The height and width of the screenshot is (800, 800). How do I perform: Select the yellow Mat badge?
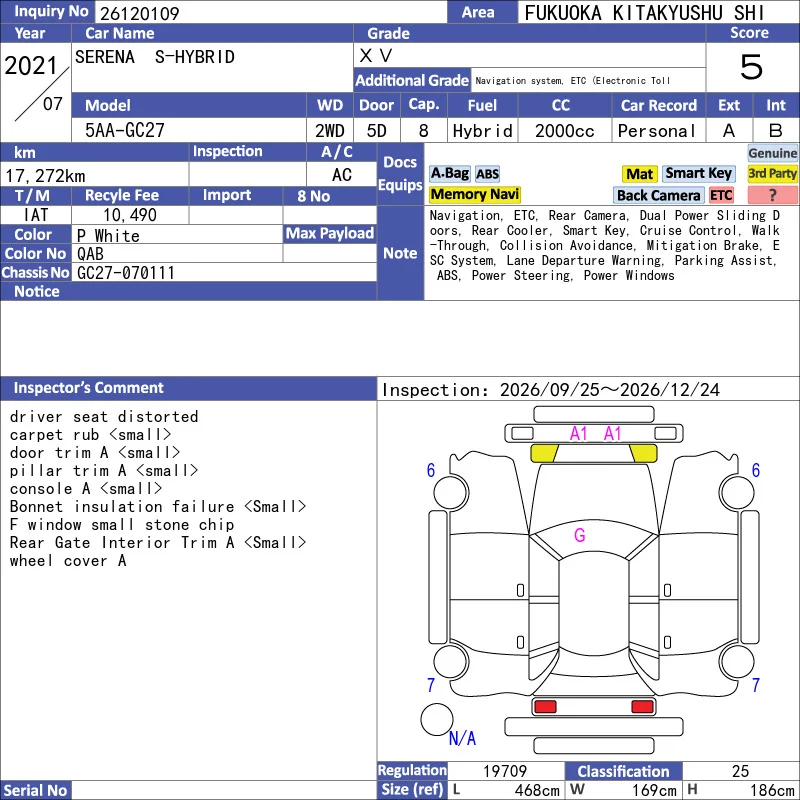tap(639, 174)
